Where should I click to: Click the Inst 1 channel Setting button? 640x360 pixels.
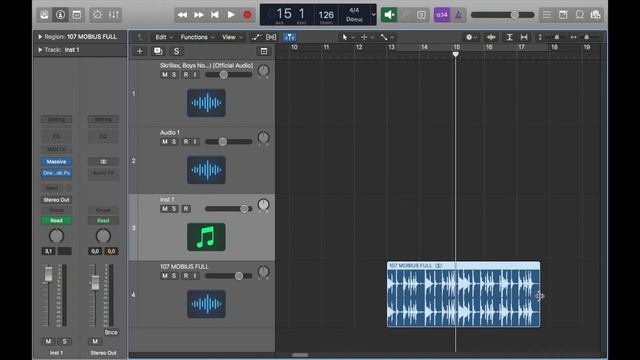[x=56, y=119]
